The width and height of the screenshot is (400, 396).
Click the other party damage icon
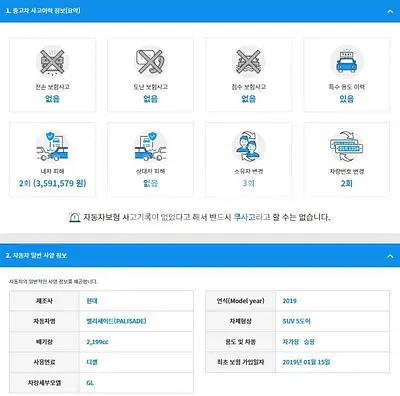click(150, 146)
